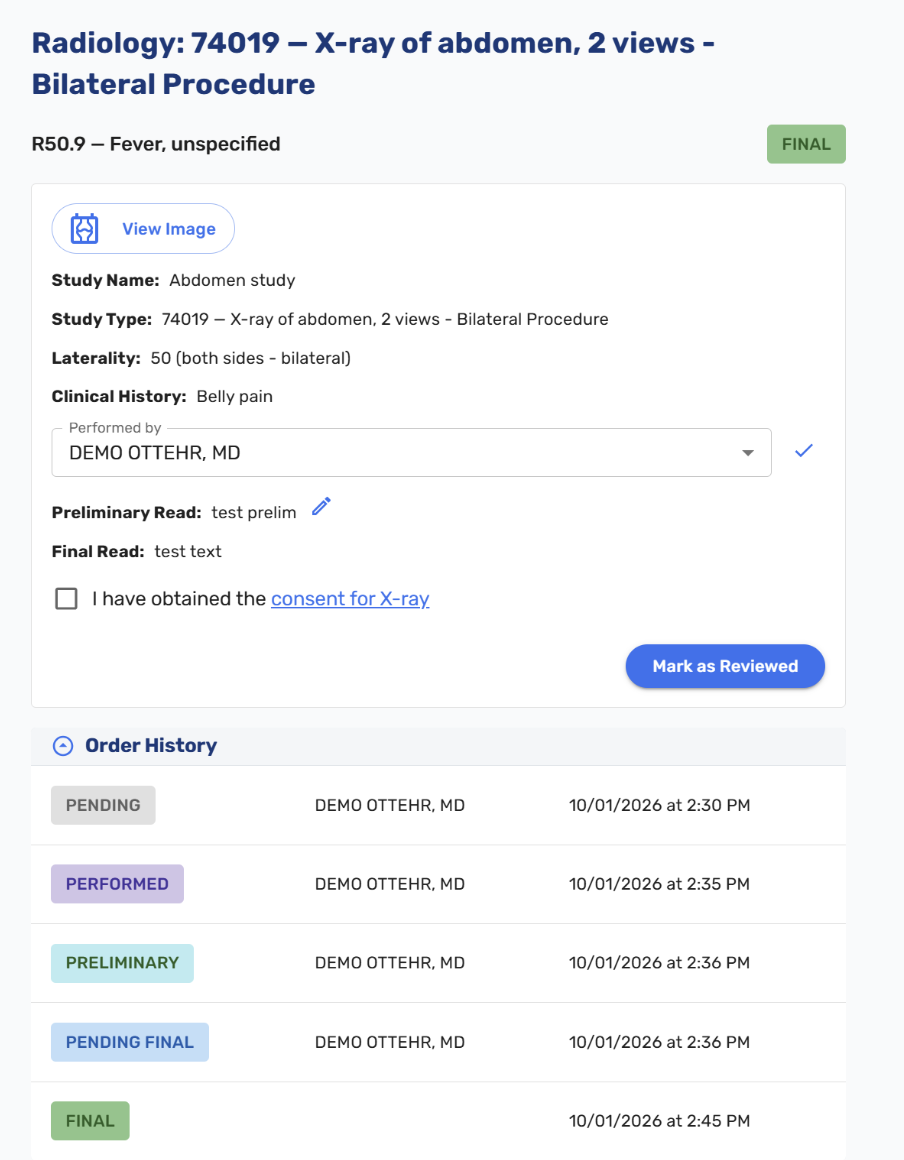Click the green FINAL status badge at the top
The height and width of the screenshot is (1160, 904).
(x=806, y=144)
